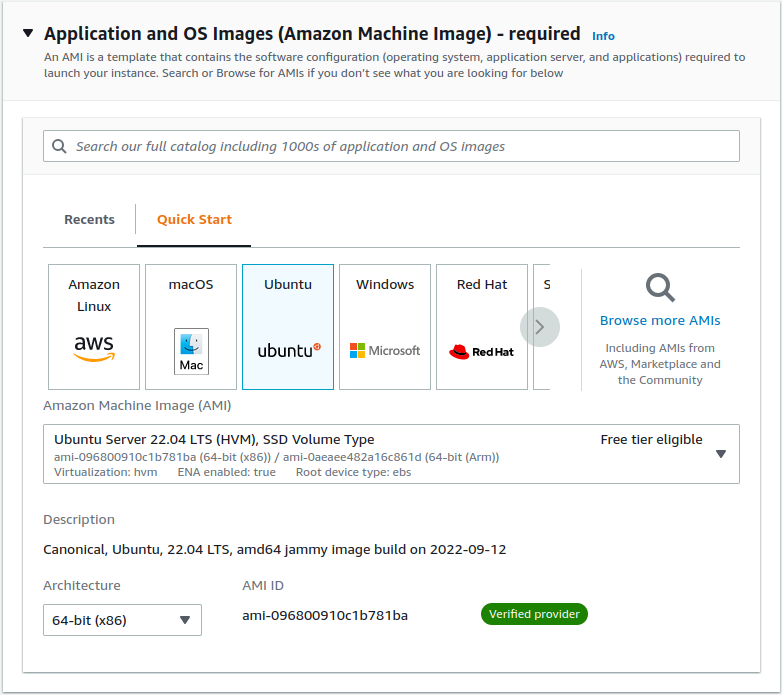The height and width of the screenshot is (695, 782).
Task: Click the Mac Finder logo icon
Action: coord(192,351)
